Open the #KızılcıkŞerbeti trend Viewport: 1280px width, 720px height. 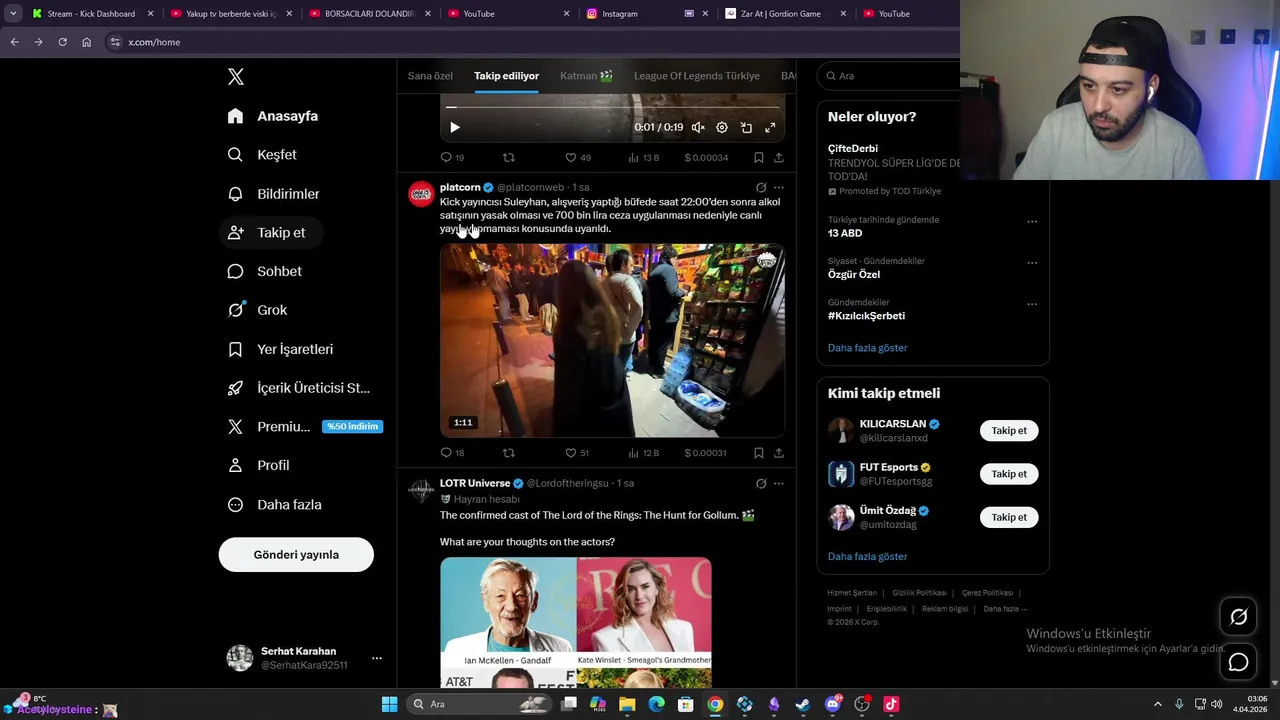[866, 316]
